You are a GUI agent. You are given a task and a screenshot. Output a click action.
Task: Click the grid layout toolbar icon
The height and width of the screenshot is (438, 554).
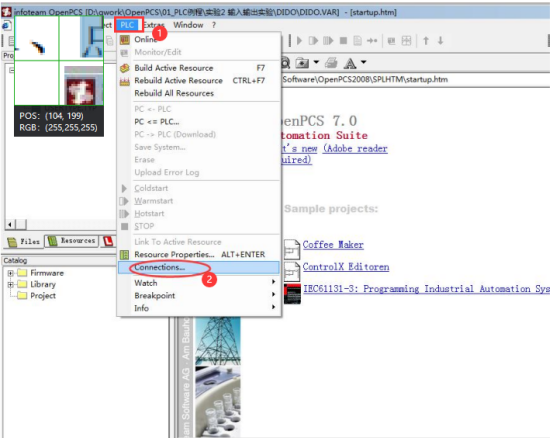406,41
